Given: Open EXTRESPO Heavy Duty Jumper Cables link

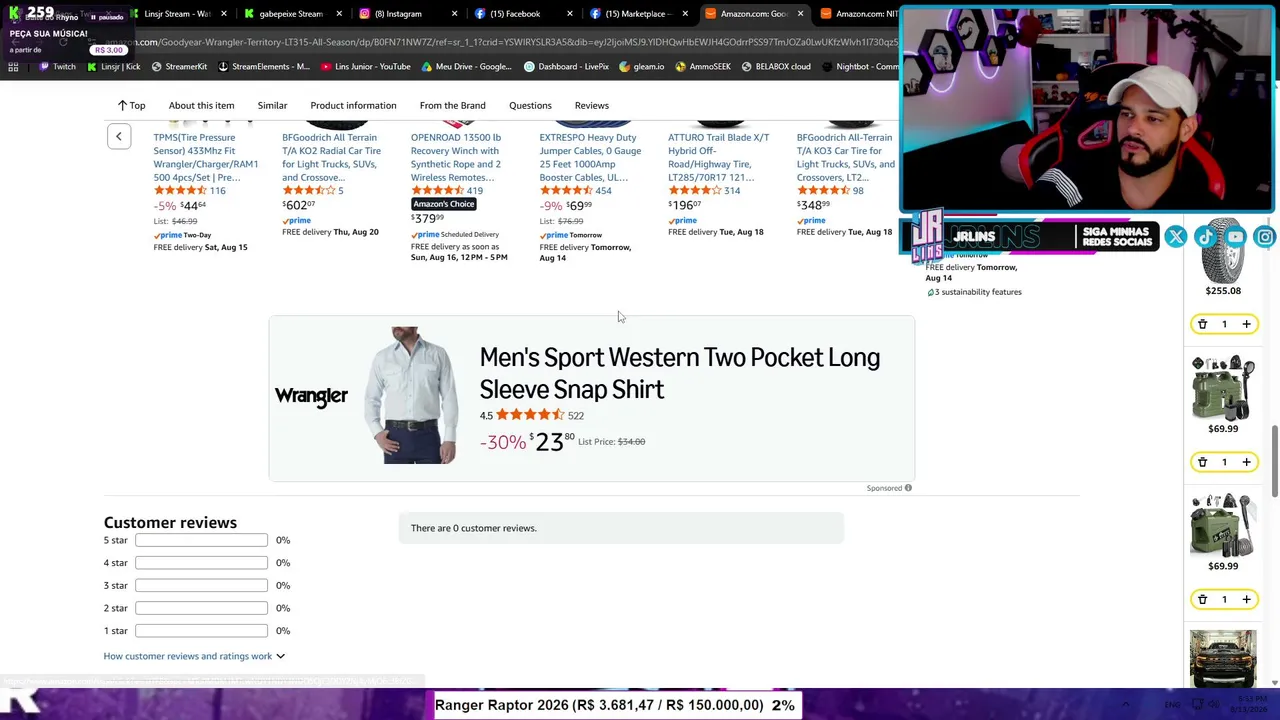Looking at the screenshot, I should click(x=590, y=157).
